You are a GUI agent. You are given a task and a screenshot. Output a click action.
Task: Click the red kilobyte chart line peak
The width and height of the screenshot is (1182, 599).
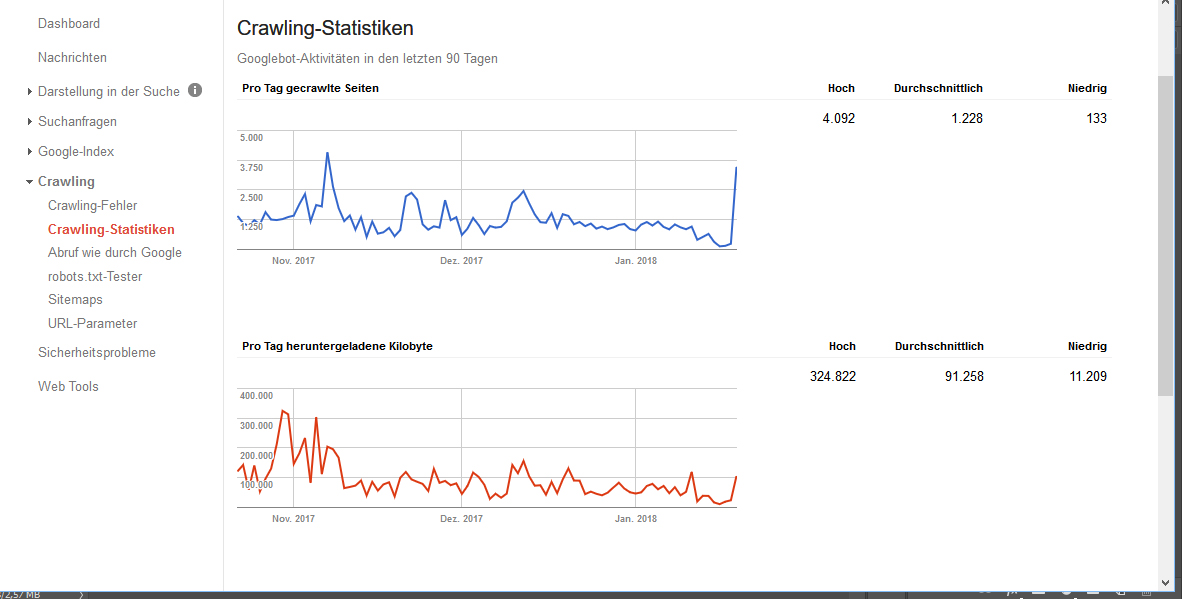coord(284,411)
